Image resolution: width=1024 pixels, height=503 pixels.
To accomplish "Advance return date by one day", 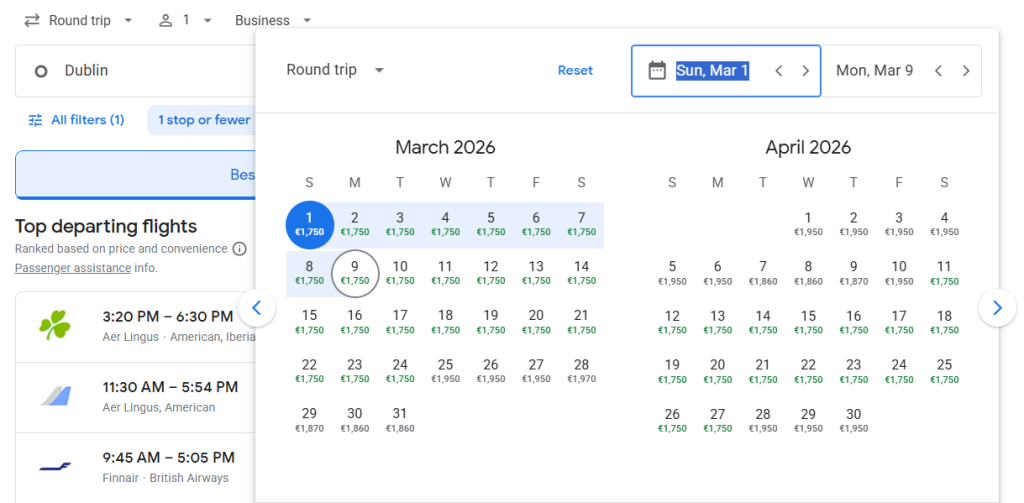I will (966, 71).
